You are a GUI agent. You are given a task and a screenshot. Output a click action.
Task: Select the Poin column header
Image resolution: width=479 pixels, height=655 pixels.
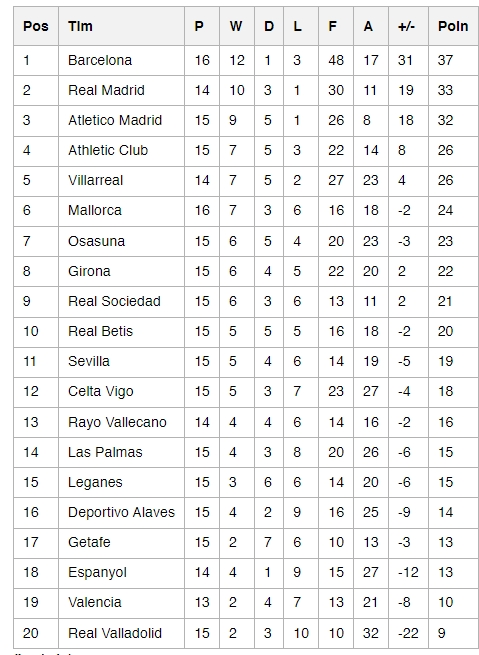pyautogui.click(x=453, y=26)
